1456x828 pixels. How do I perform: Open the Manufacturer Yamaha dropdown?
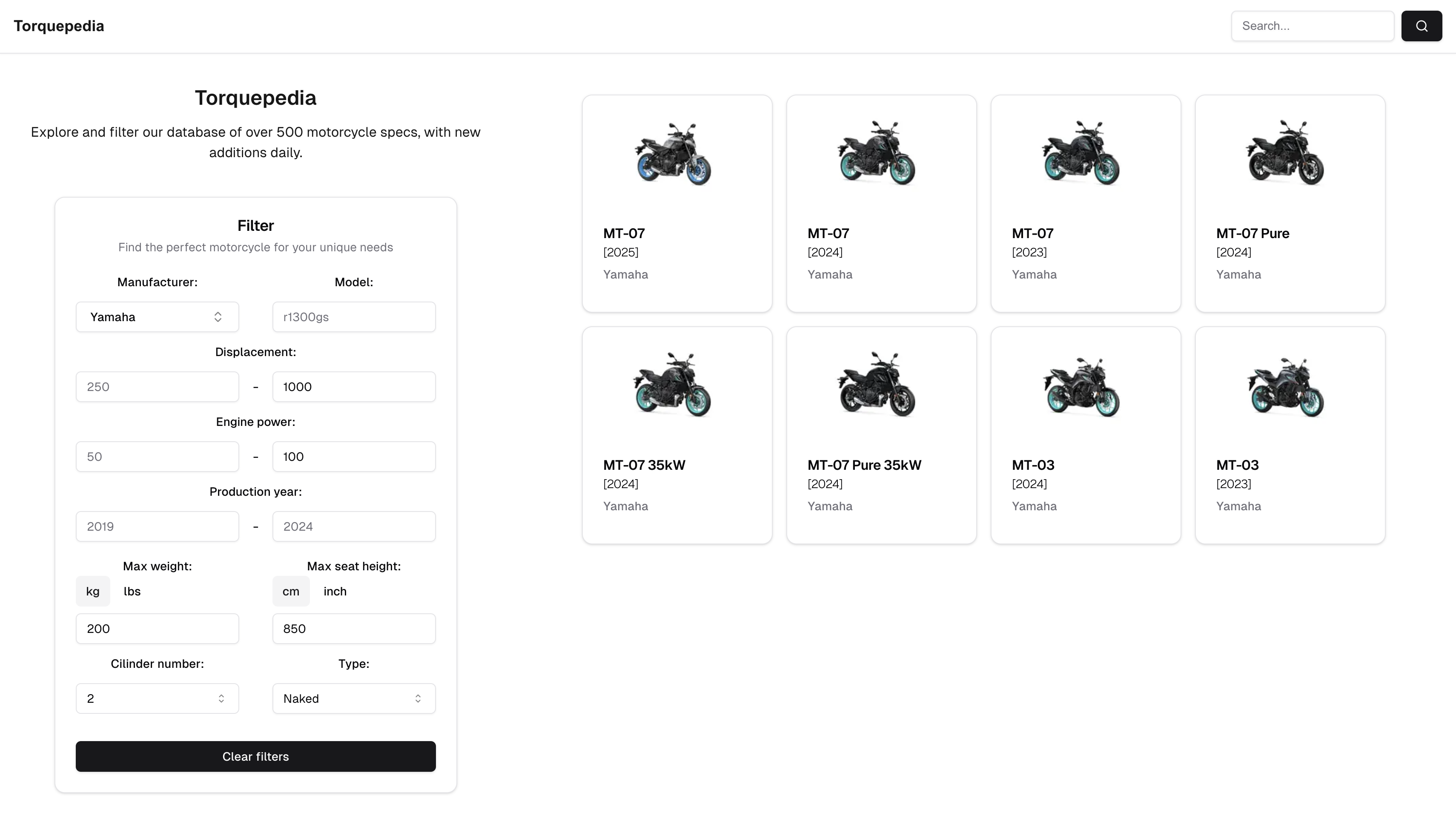click(158, 317)
